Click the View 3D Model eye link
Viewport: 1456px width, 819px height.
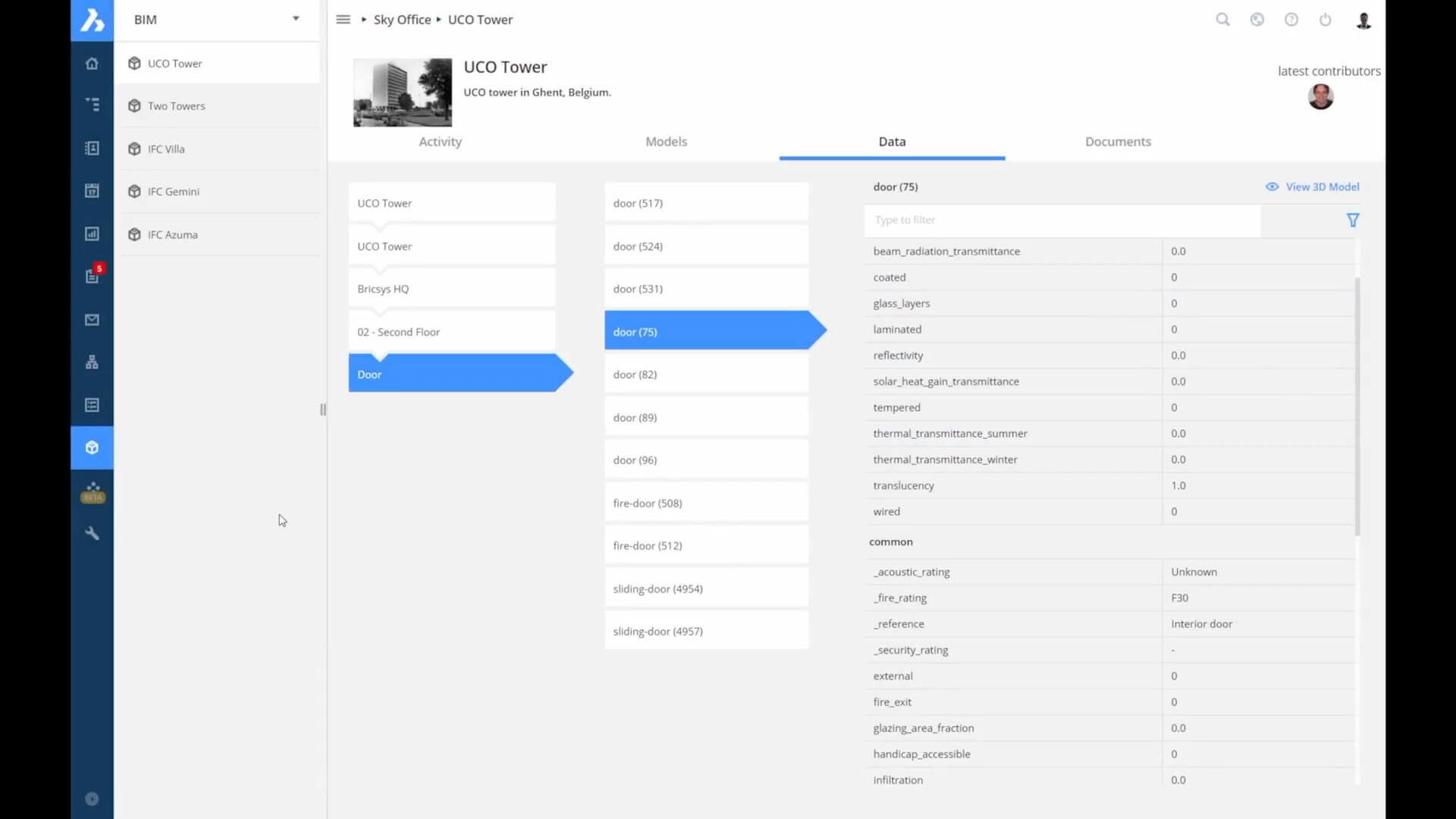point(1313,187)
